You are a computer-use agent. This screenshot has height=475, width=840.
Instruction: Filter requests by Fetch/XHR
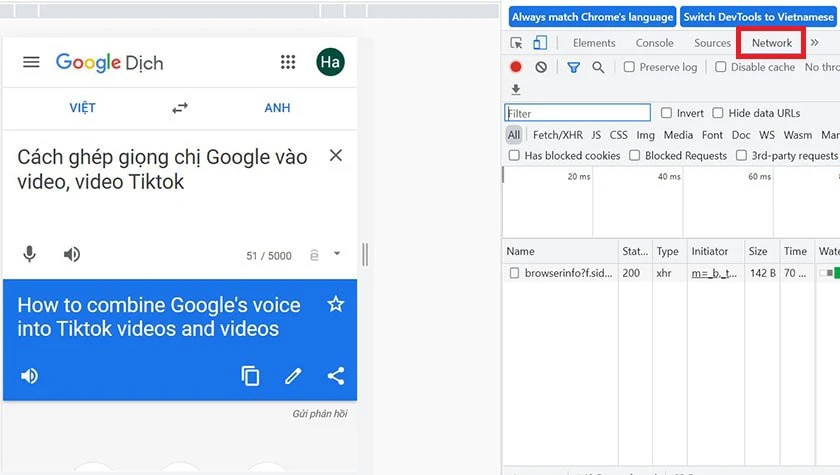click(x=558, y=135)
